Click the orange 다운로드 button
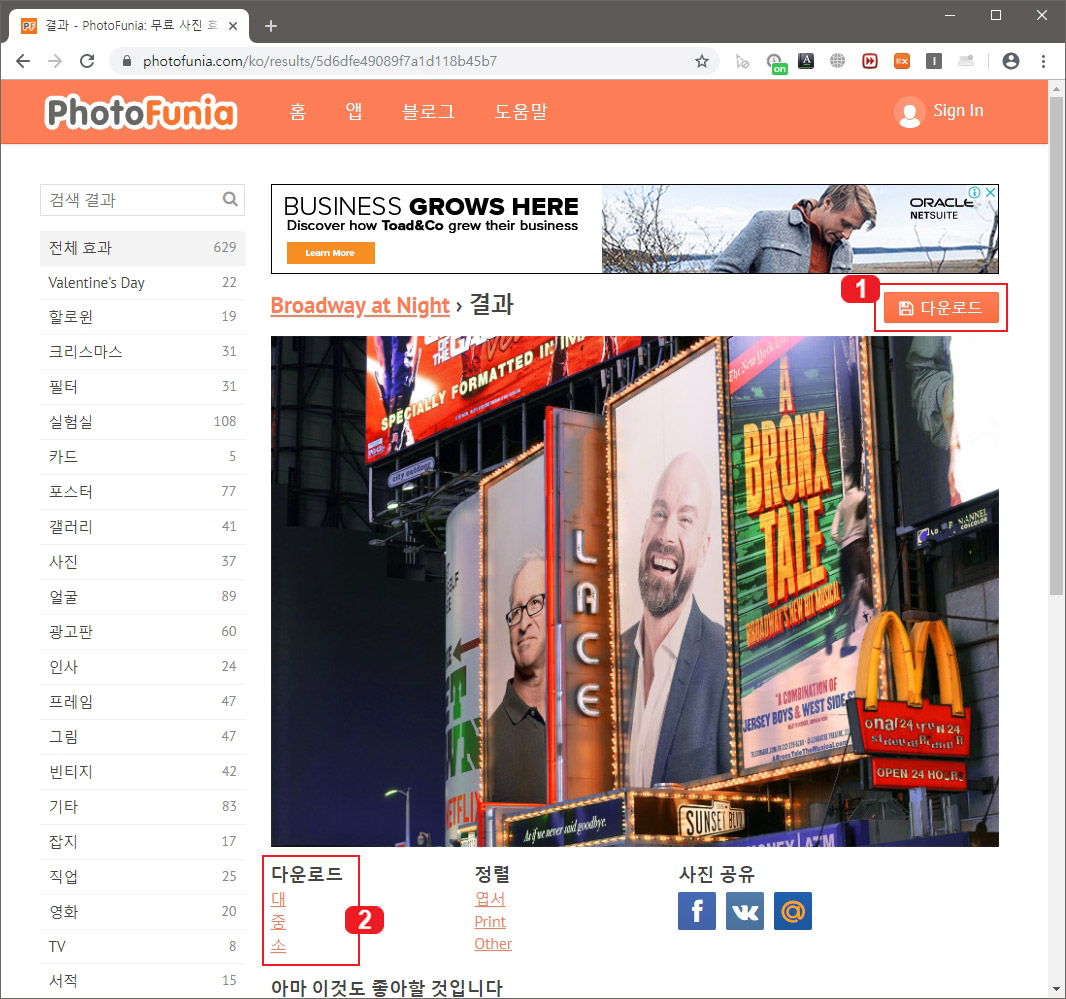The width and height of the screenshot is (1066, 999). point(941,308)
